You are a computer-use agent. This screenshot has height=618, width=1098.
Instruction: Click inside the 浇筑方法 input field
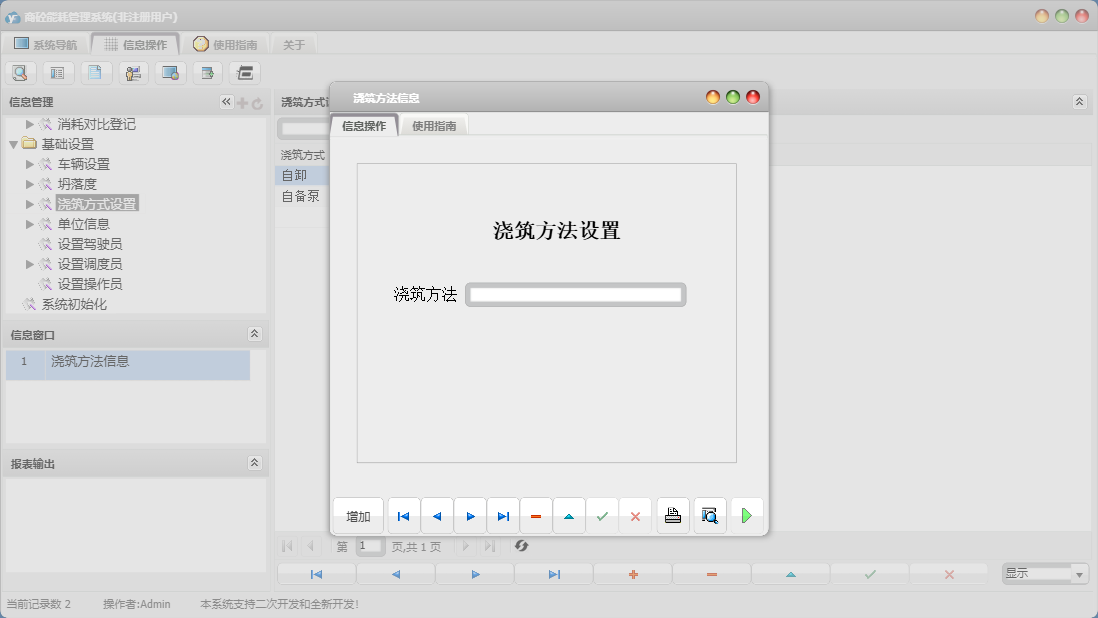tap(575, 294)
